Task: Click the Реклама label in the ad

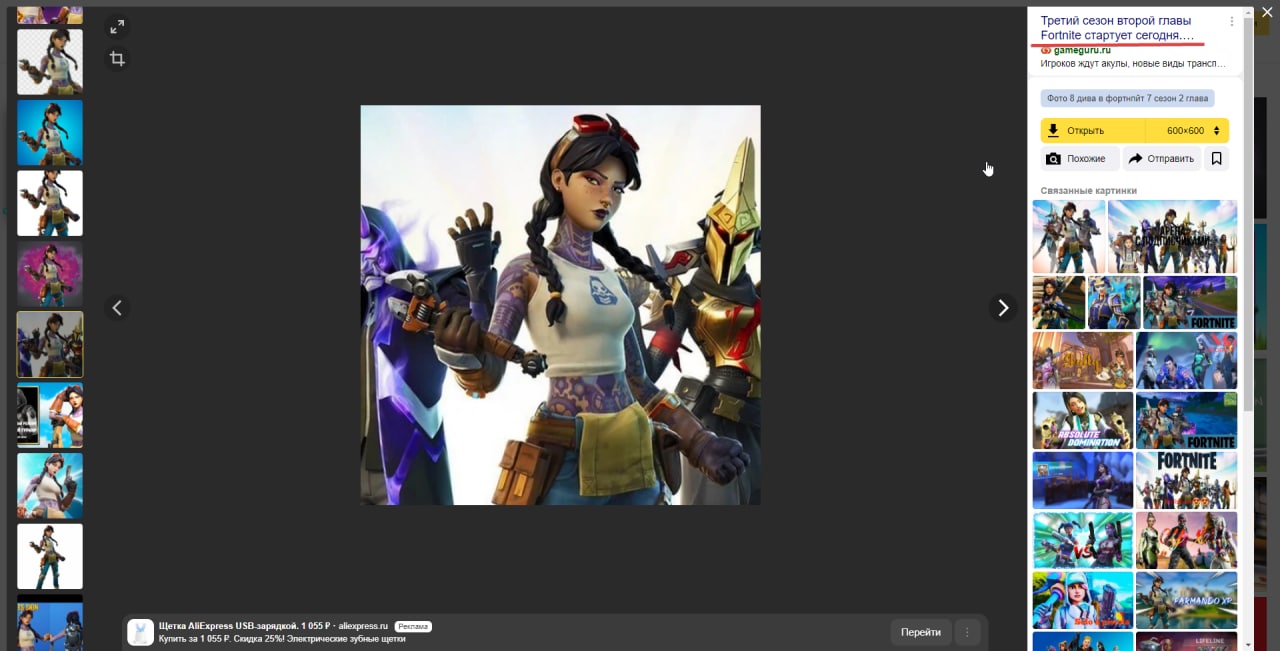Action: 413,626
